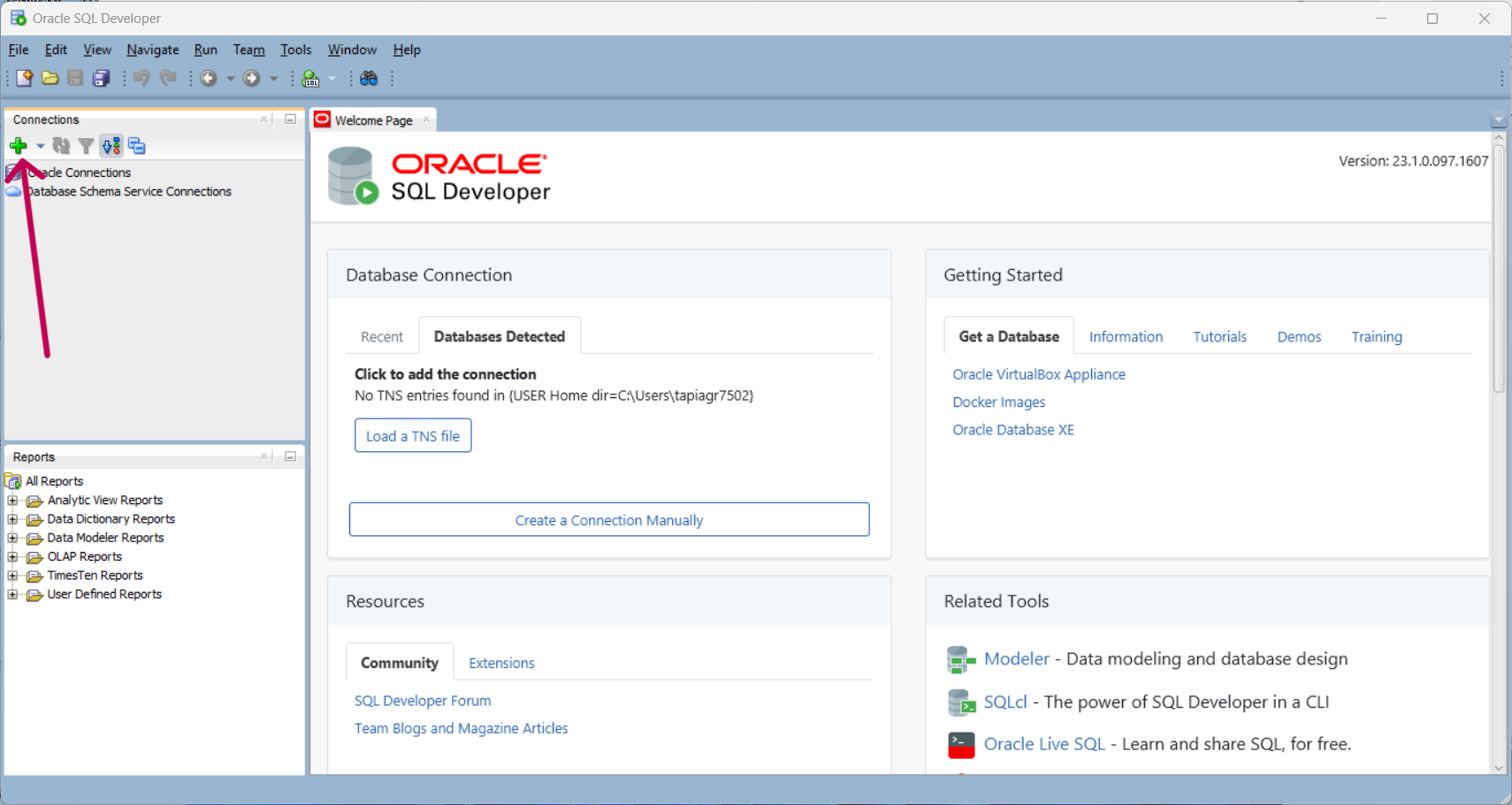Click the SQLcl icon in Related Tools
The width and height of the screenshot is (1512, 805).
(960, 702)
